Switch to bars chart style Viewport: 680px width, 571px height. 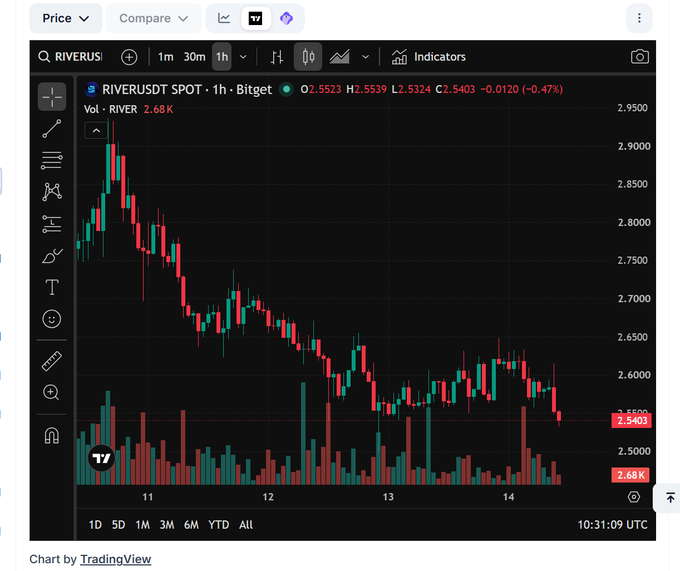(277, 57)
